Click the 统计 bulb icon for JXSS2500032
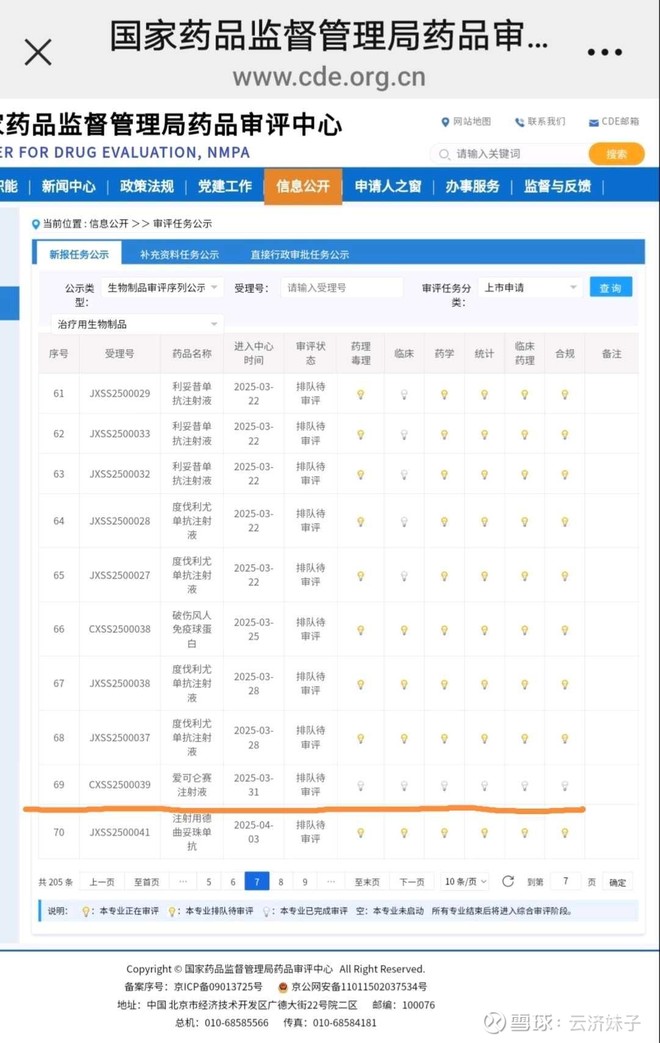660x1043 pixels. pyautogui.click(x=484, y=474)
